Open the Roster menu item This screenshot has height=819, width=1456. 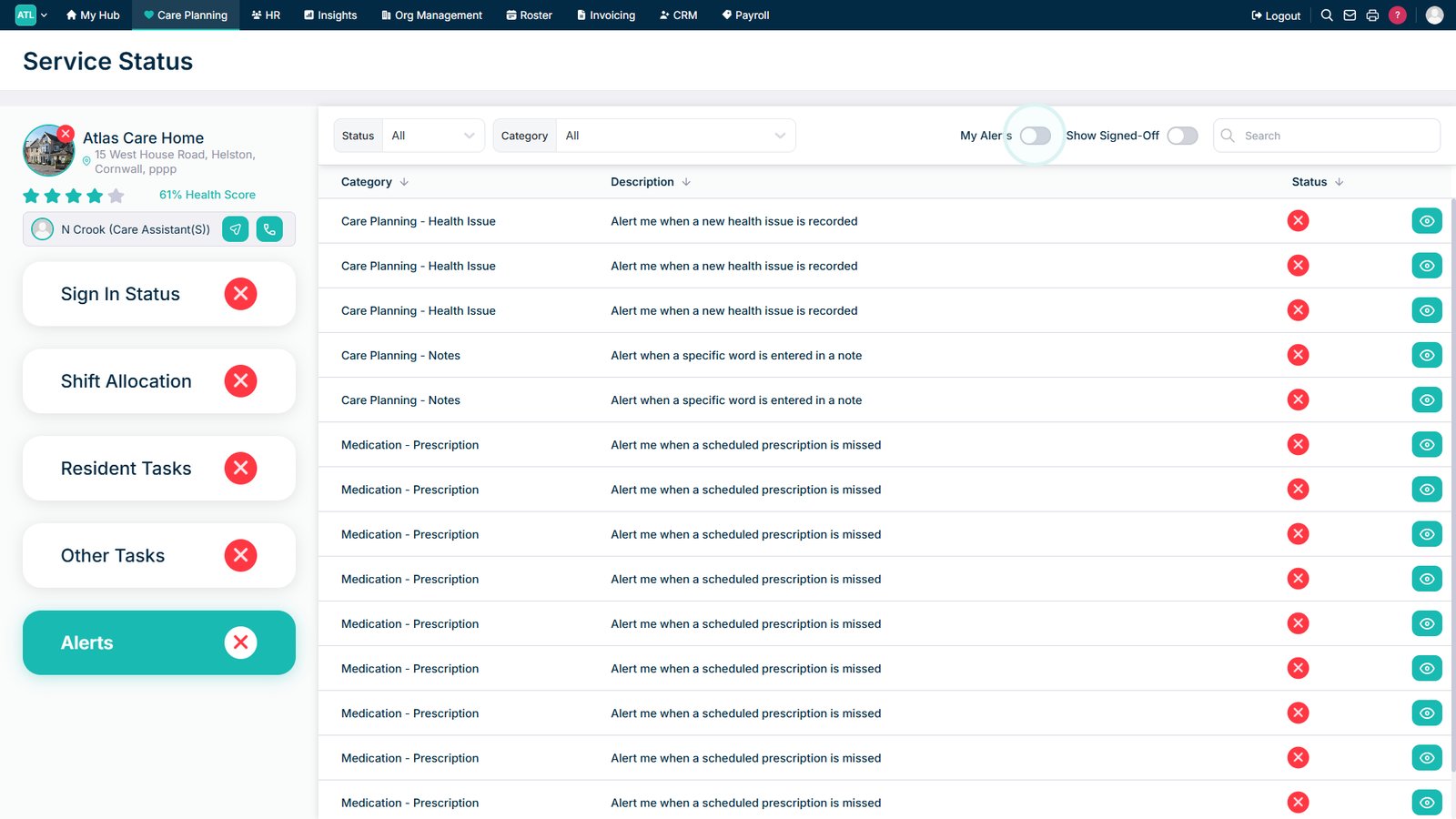click(529, 15)
